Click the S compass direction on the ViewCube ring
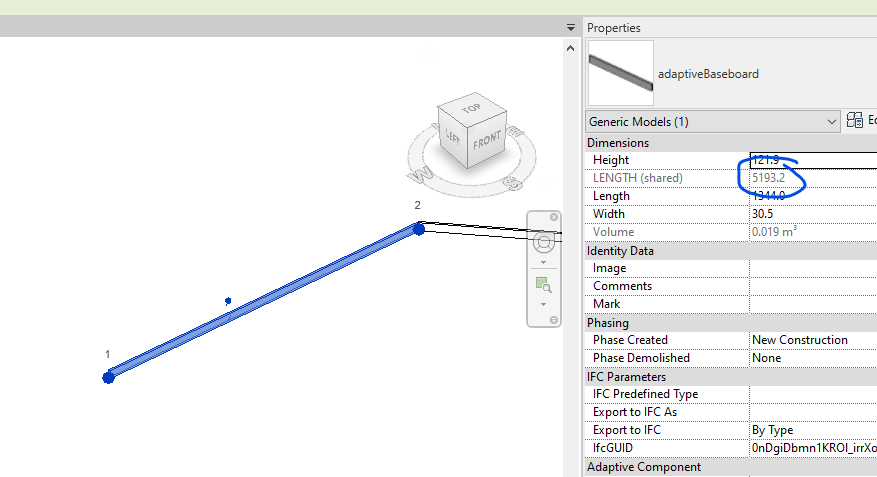877x477 pixels. [510, 183]
